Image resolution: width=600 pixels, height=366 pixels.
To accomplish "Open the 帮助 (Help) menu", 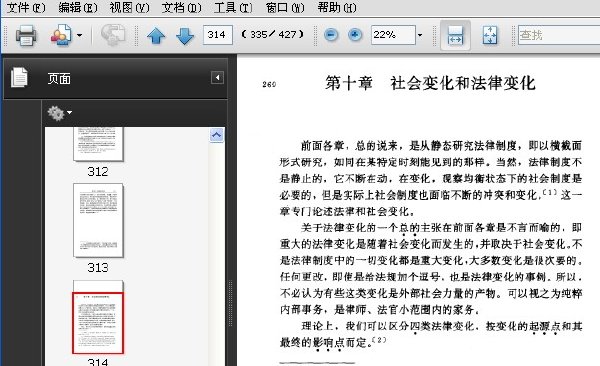I will [337, 7].
